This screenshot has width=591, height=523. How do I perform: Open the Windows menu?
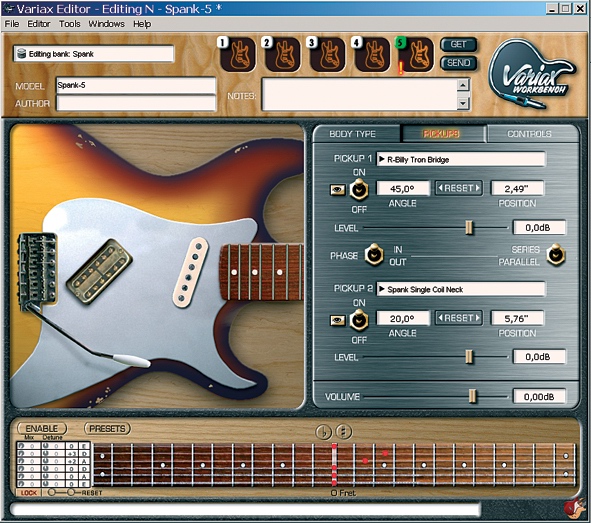(x=106, y=24)
